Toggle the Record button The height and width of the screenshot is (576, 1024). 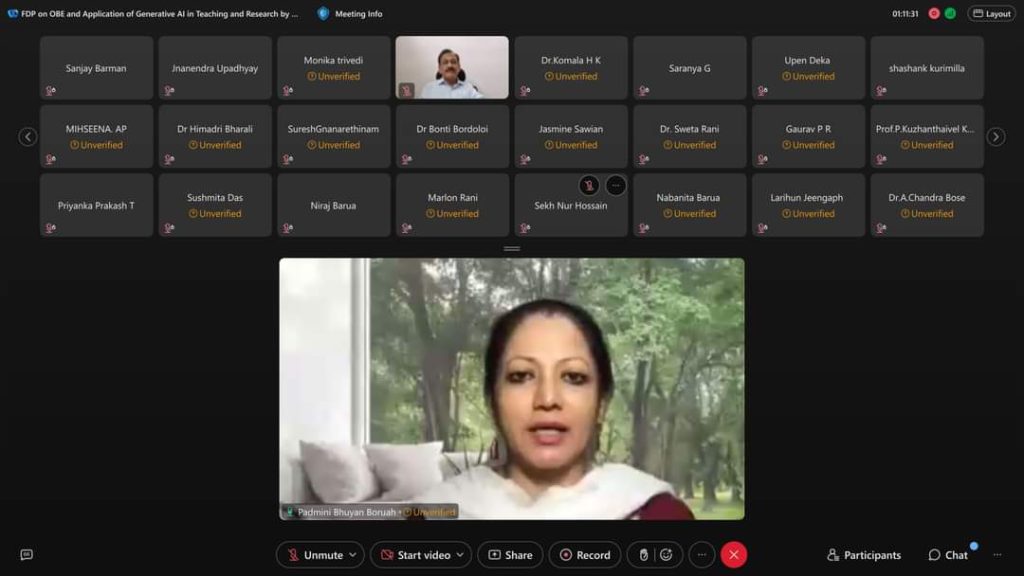pos(585,555)
